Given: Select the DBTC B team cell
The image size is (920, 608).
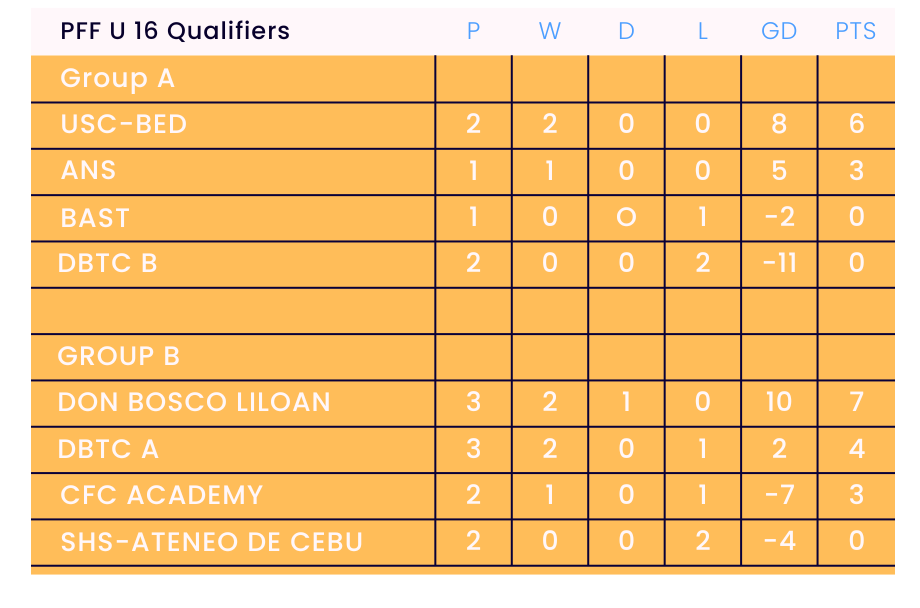Looking at the screenshot, I should [x=108, y=263].
